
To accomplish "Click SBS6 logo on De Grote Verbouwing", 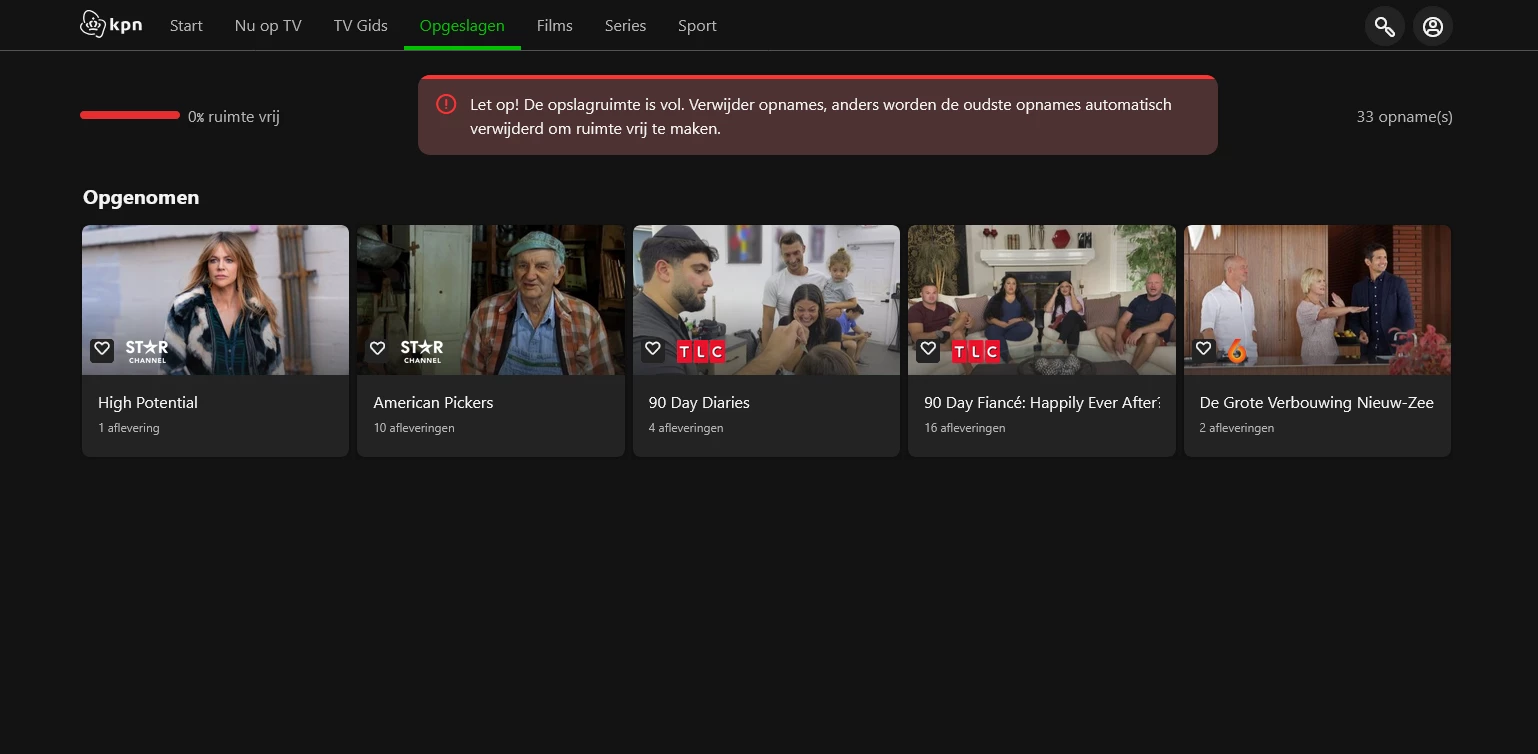I will (1237, 351).
